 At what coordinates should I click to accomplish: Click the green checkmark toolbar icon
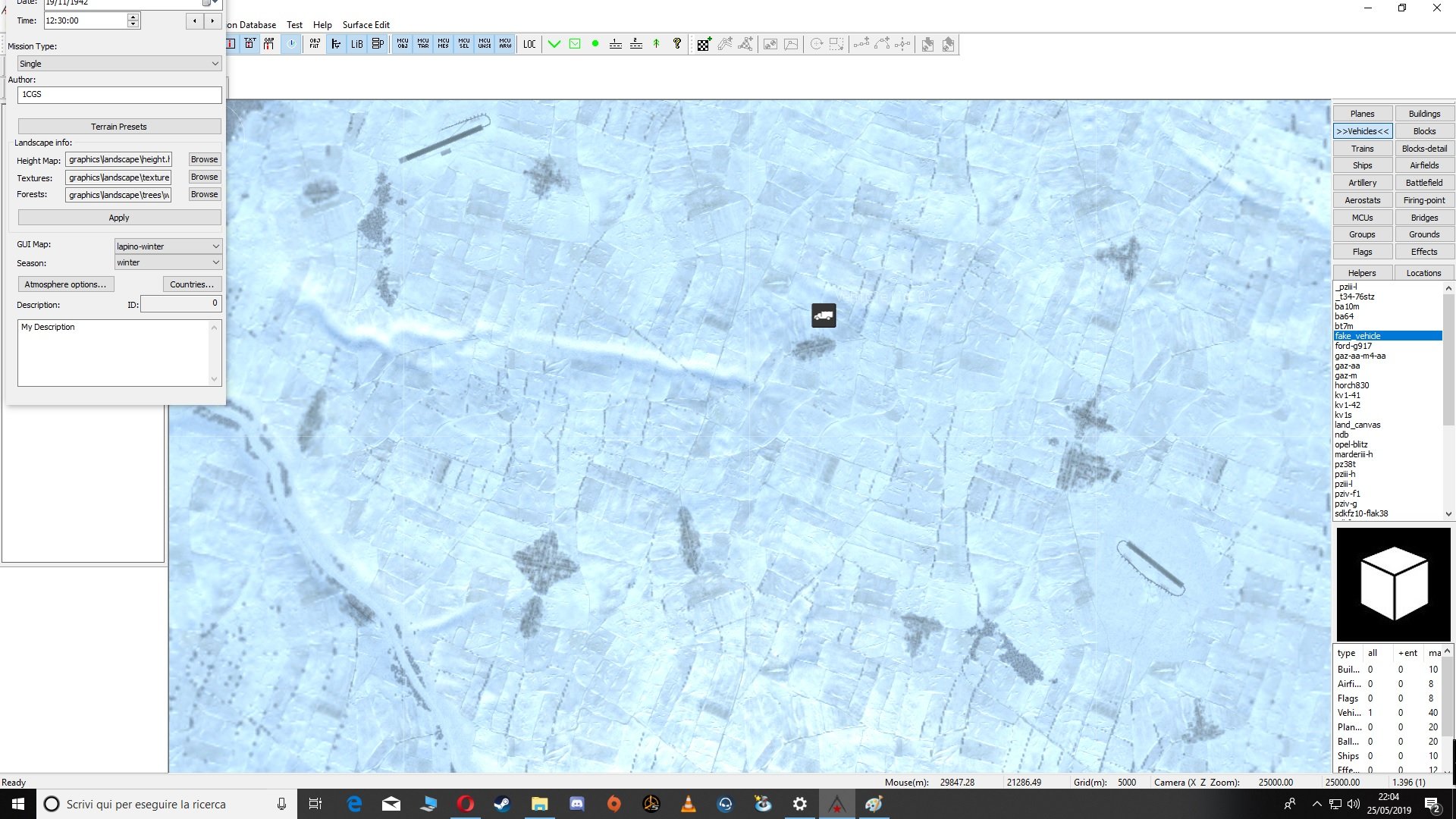(554, 44)
